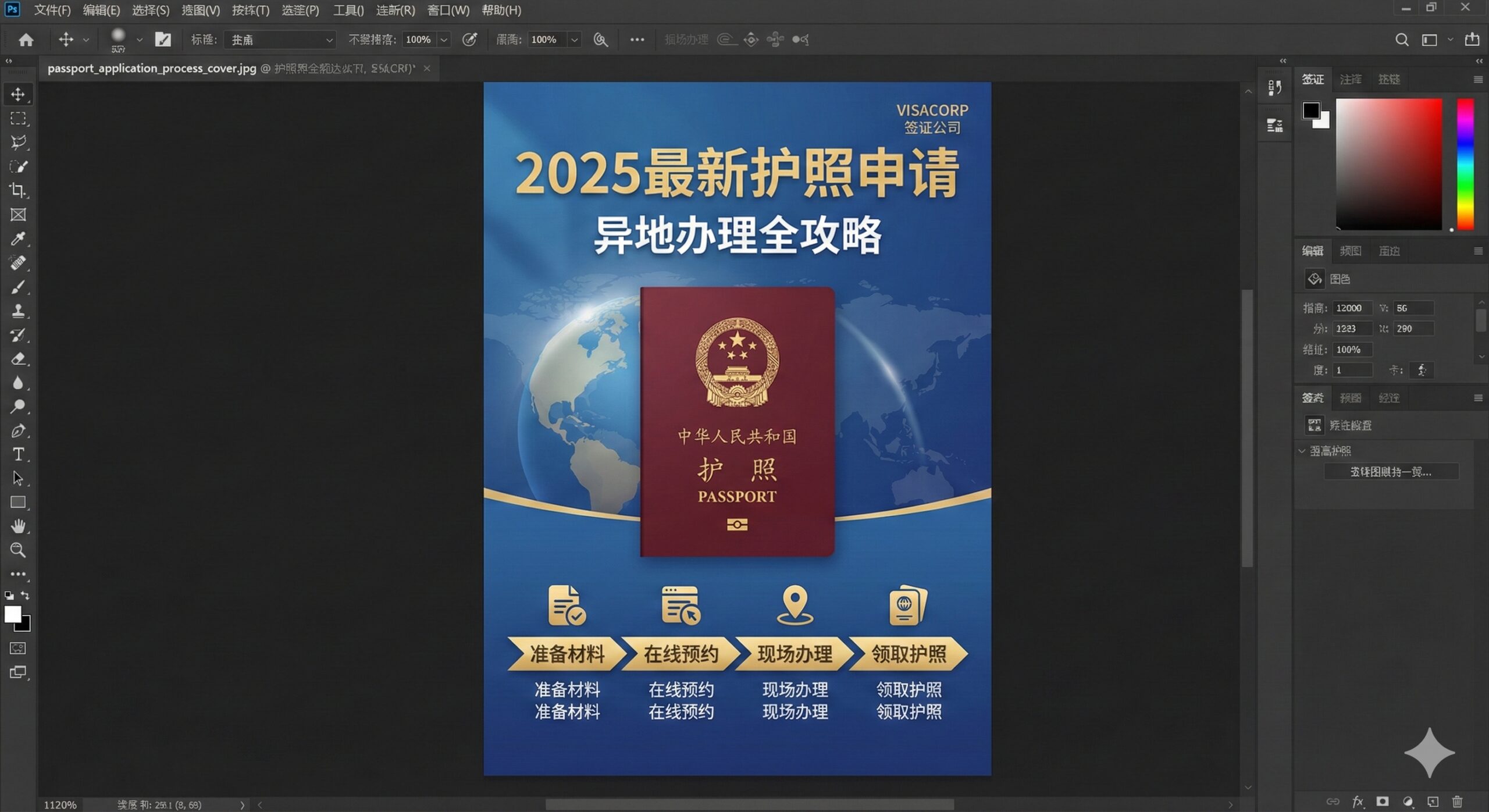Collapse the 提高护照 section in the right panel
The height and width of the screenshot is (812, 1489).
(1303, 450)
